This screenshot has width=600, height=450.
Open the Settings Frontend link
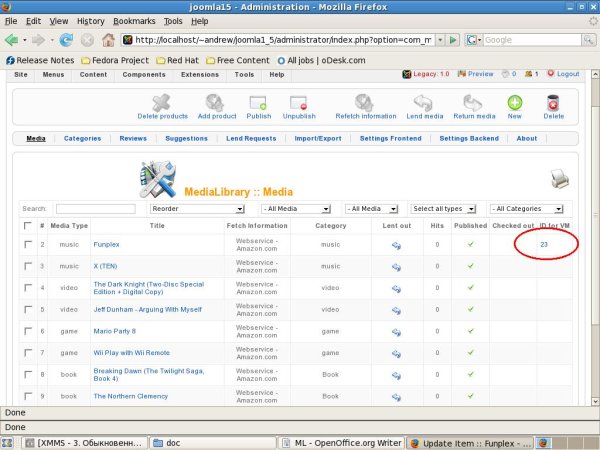click(390, 139)
